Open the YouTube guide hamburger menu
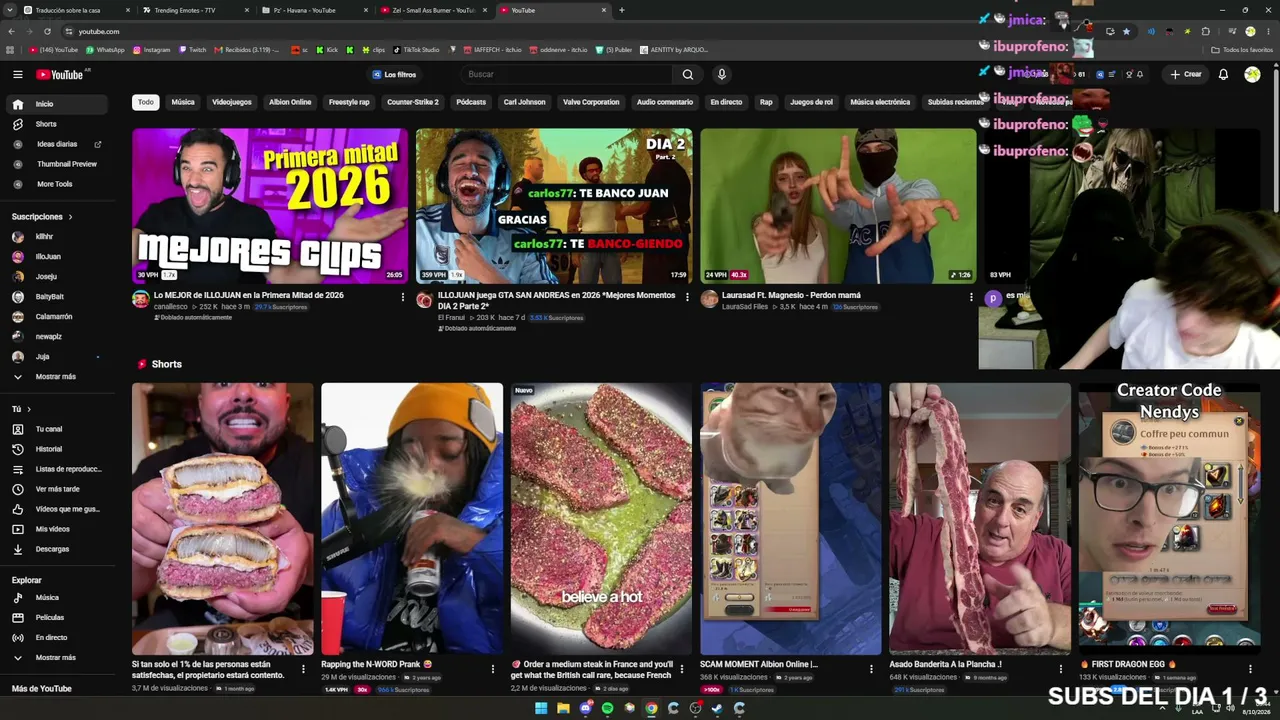 pyautogui.click(x=17, y=74)
